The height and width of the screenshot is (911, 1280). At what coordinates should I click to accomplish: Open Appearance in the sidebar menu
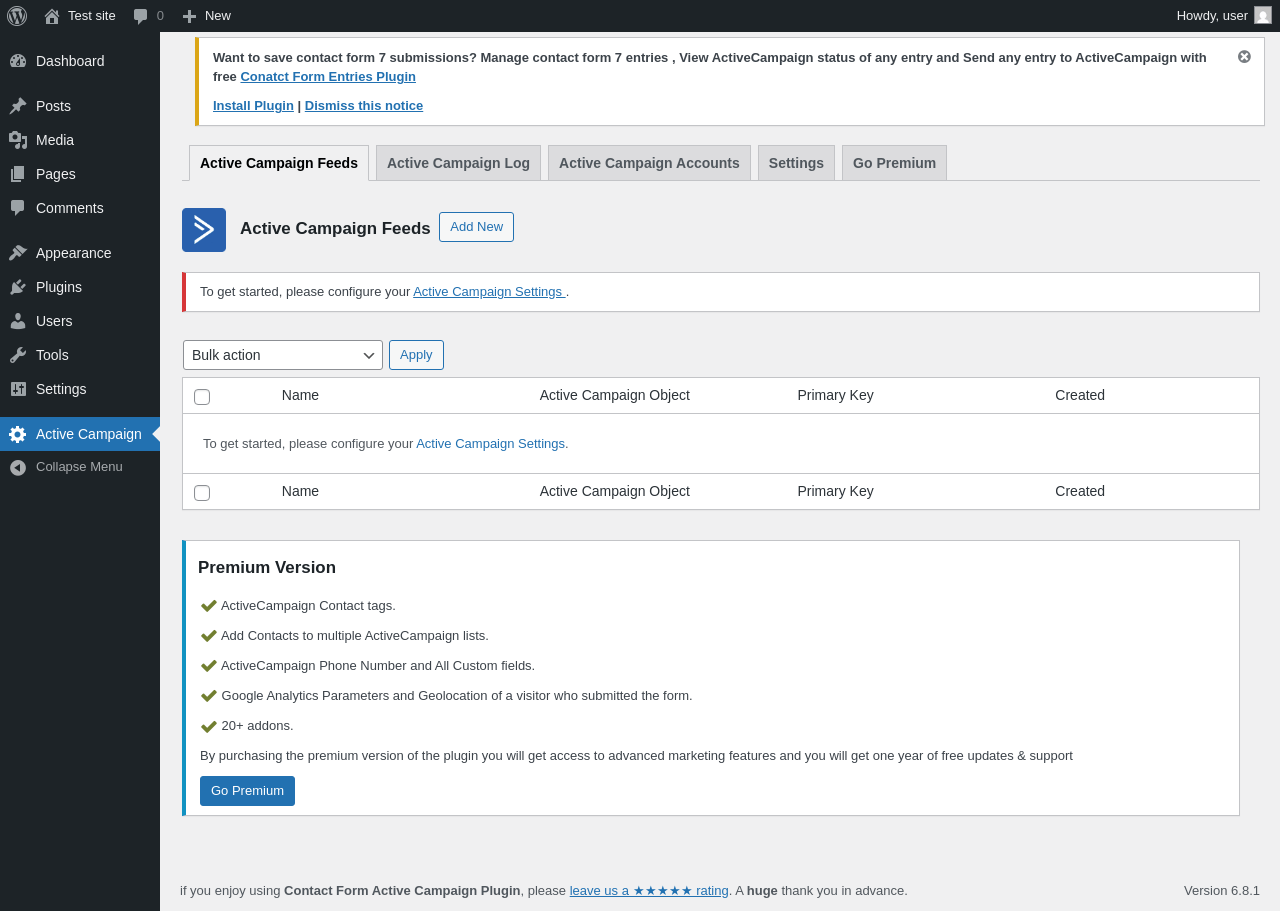tap(80, 253)
